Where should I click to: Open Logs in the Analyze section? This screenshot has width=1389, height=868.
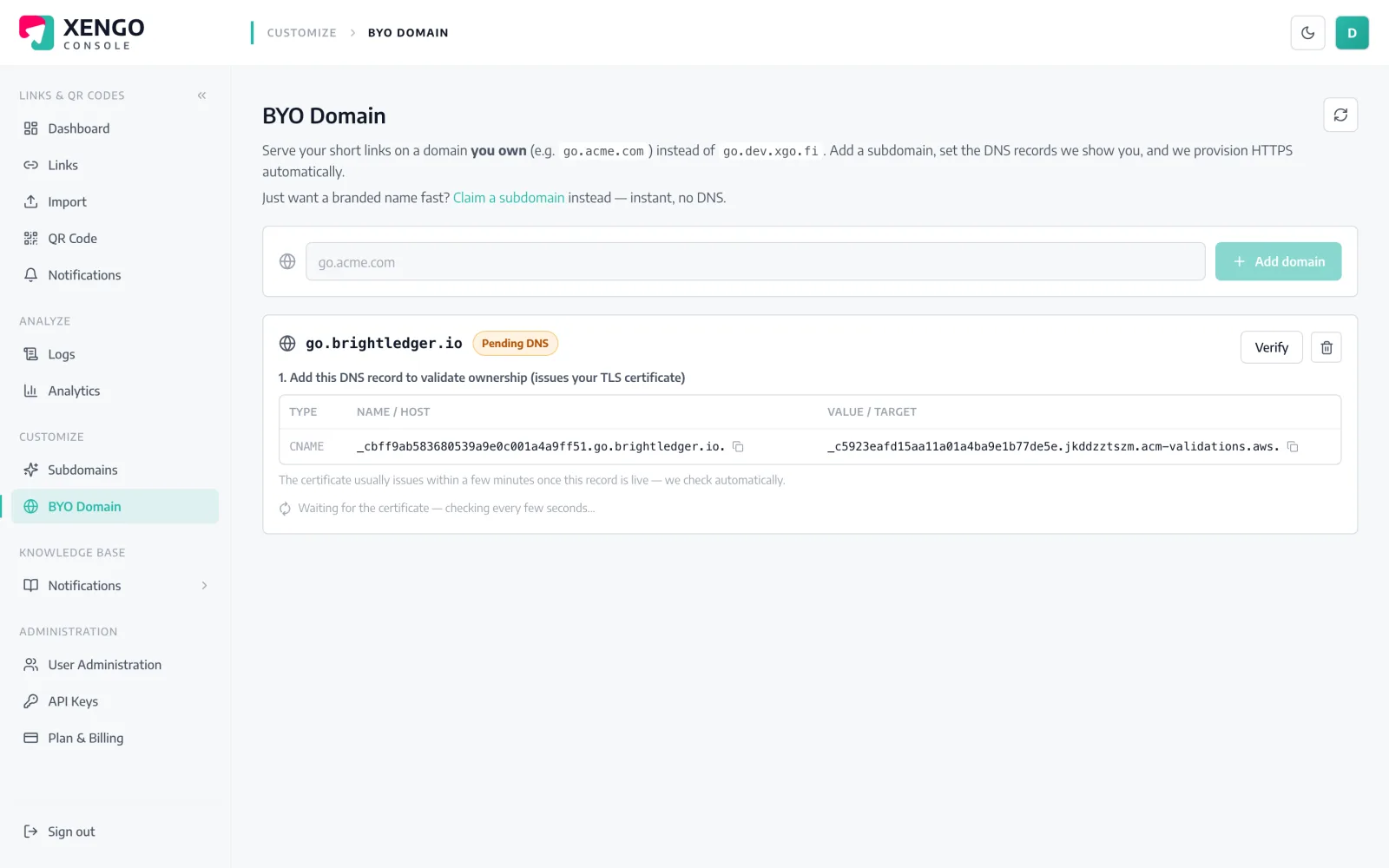115,354
